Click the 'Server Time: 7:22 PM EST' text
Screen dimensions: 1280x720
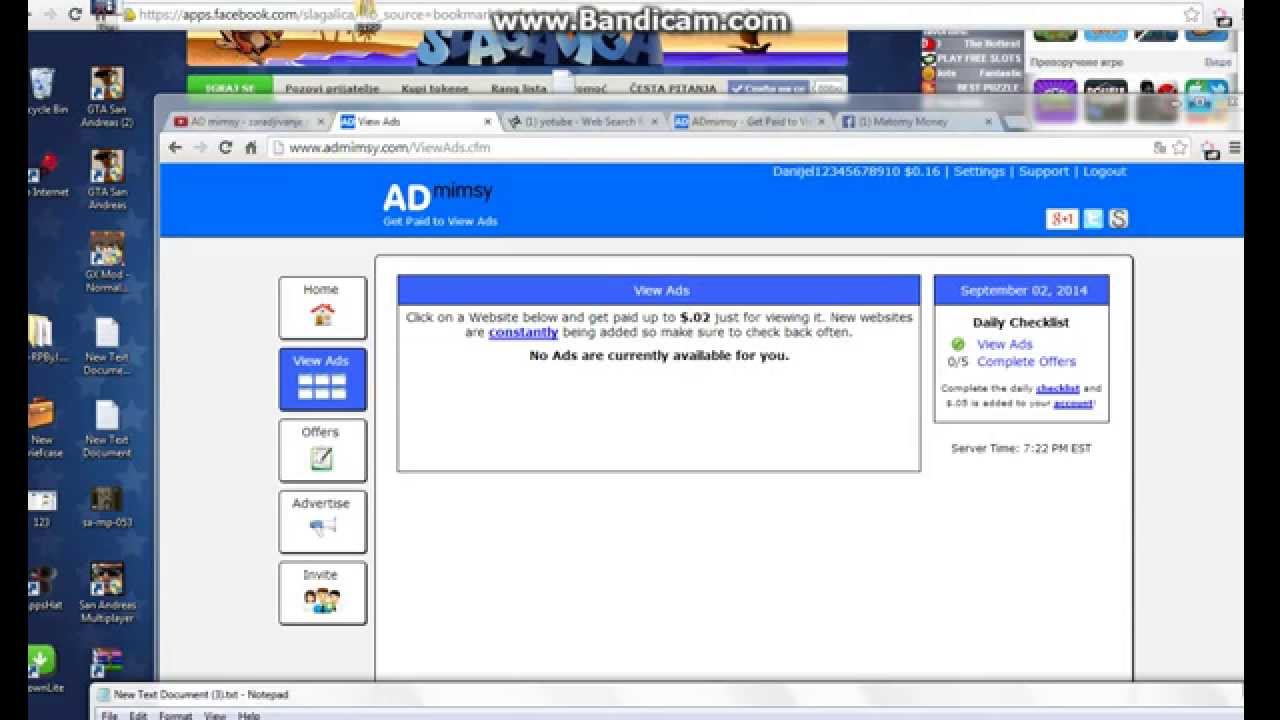click(x=1021, y=449)
